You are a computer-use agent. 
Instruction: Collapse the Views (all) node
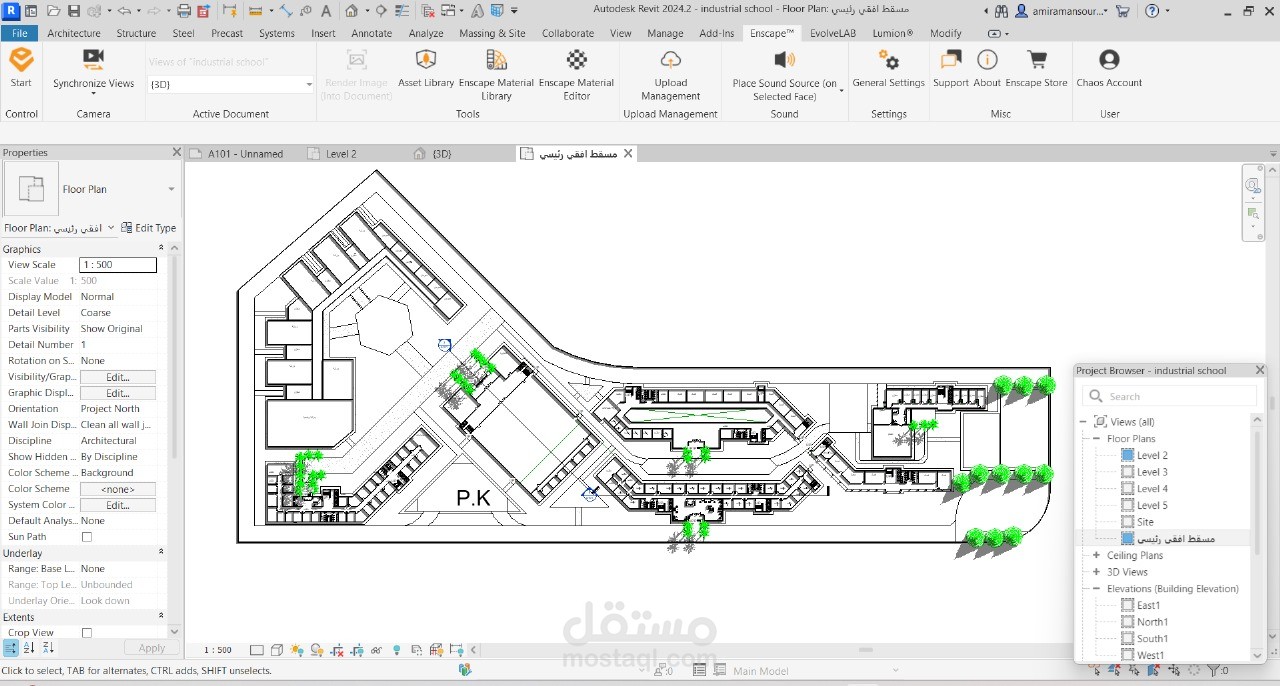coord(1084,422)
